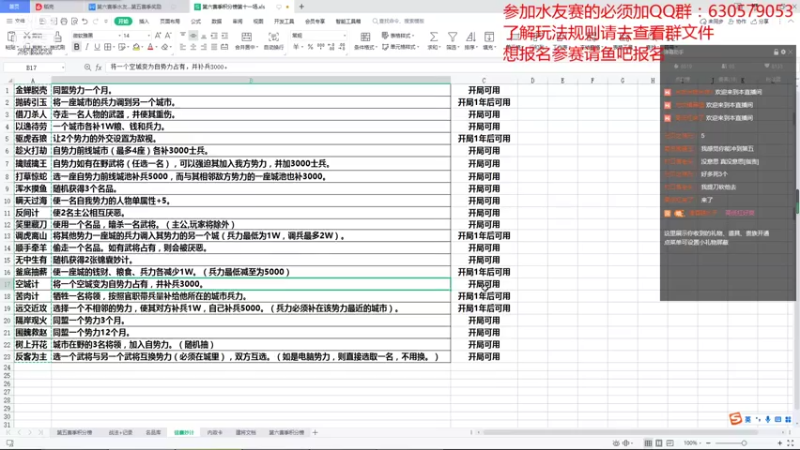Toggle center horizontally icon
Screen dimensions: 800x450
193,47
